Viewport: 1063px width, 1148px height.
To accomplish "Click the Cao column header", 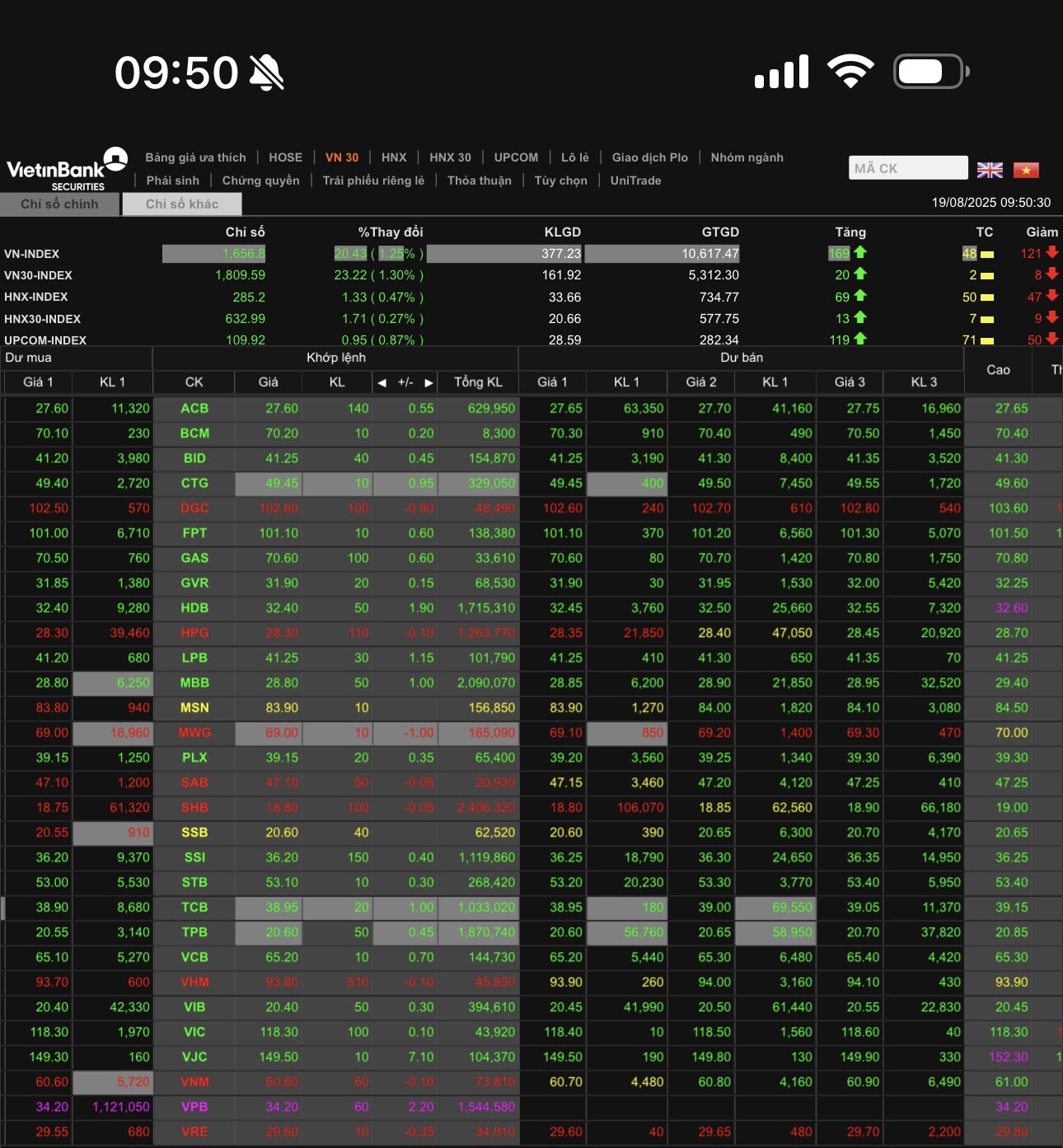I will tap(998, 370).
